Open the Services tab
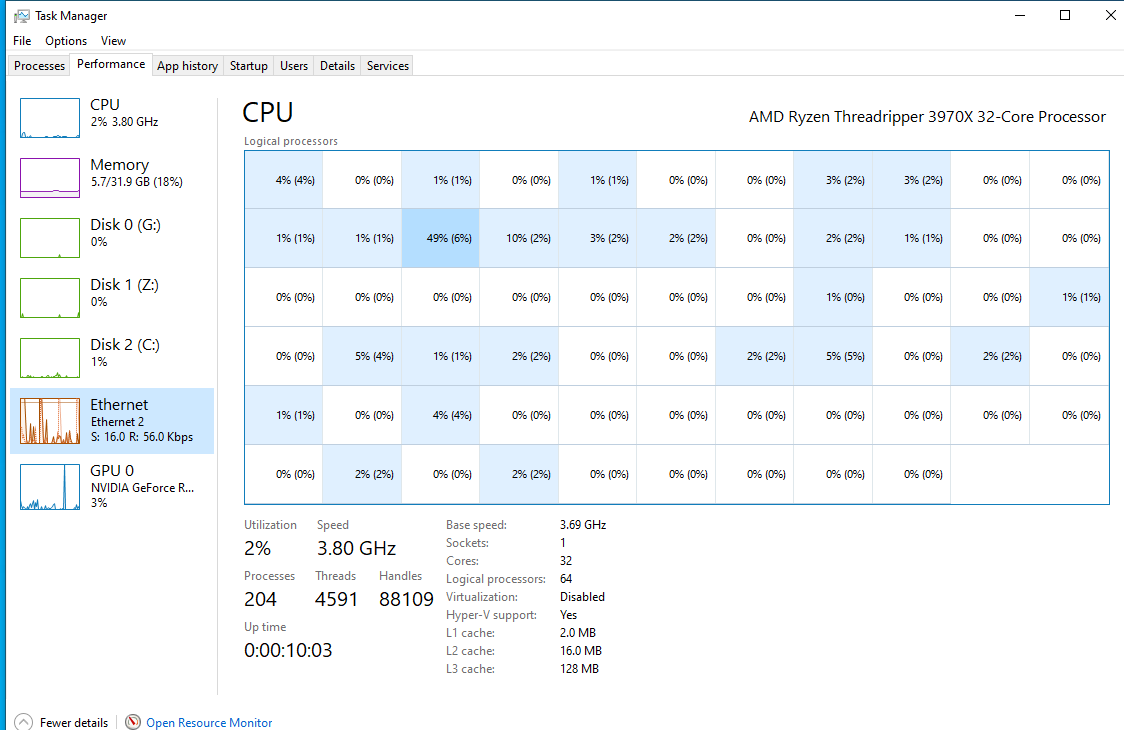The width and height of the screenshot is (1124, 730). 387,66
